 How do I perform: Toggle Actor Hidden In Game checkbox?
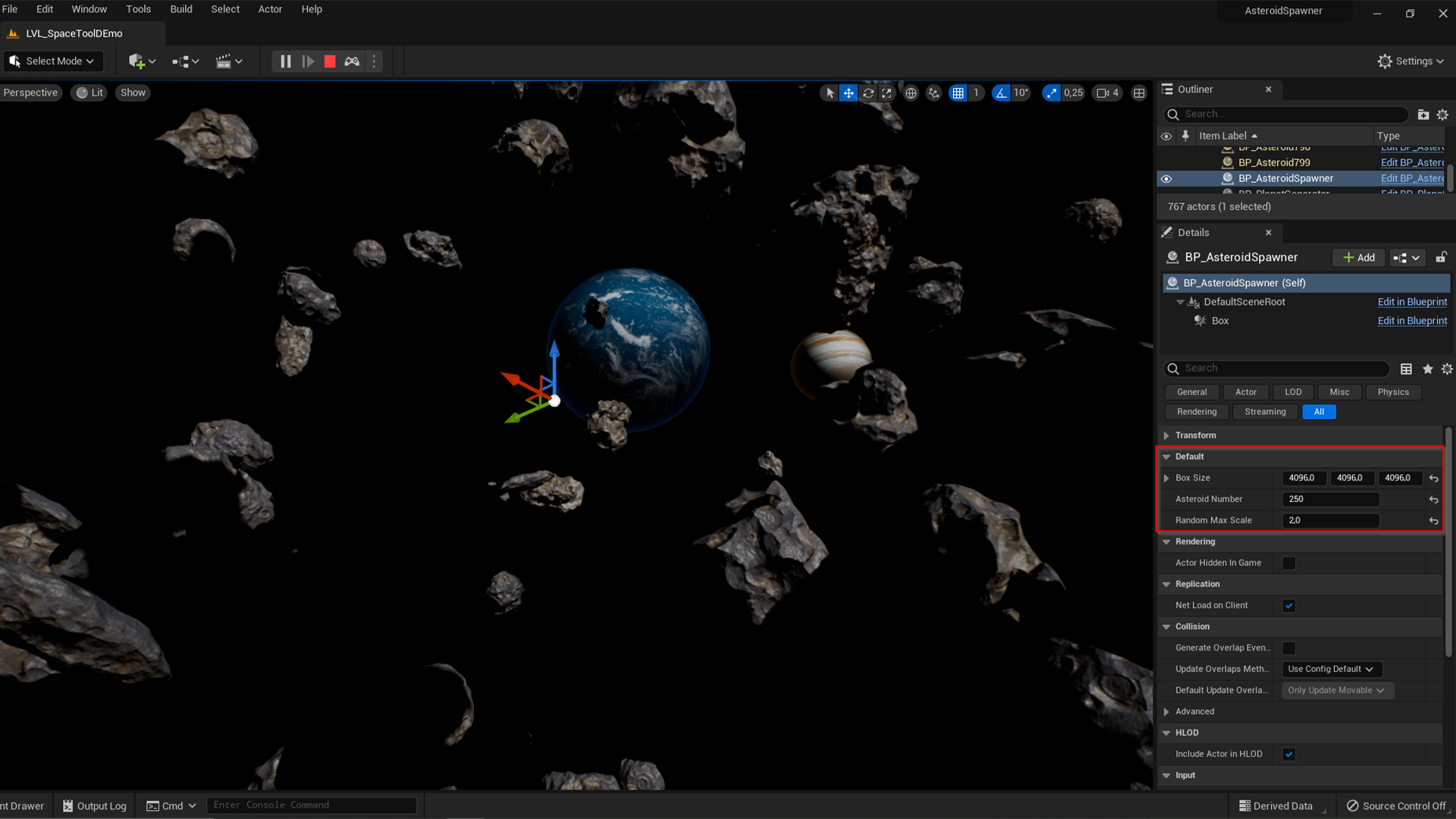[x=1288, y=563]
